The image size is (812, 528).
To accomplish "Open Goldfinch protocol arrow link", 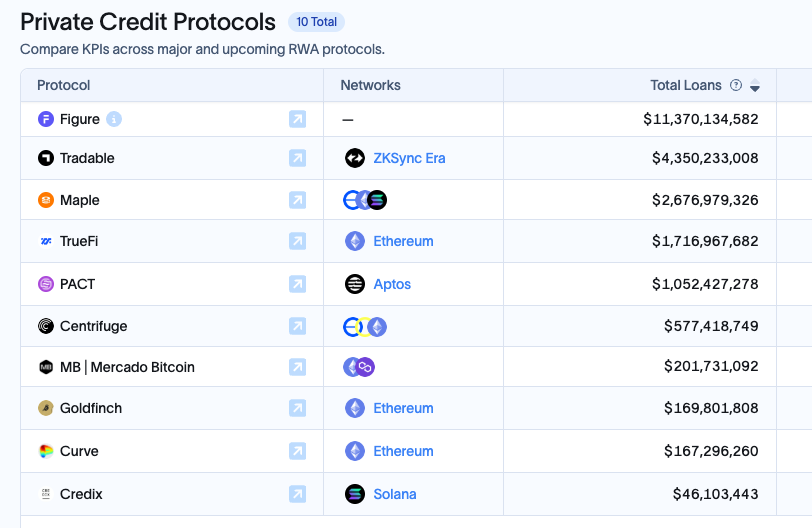I will [297, 408].
